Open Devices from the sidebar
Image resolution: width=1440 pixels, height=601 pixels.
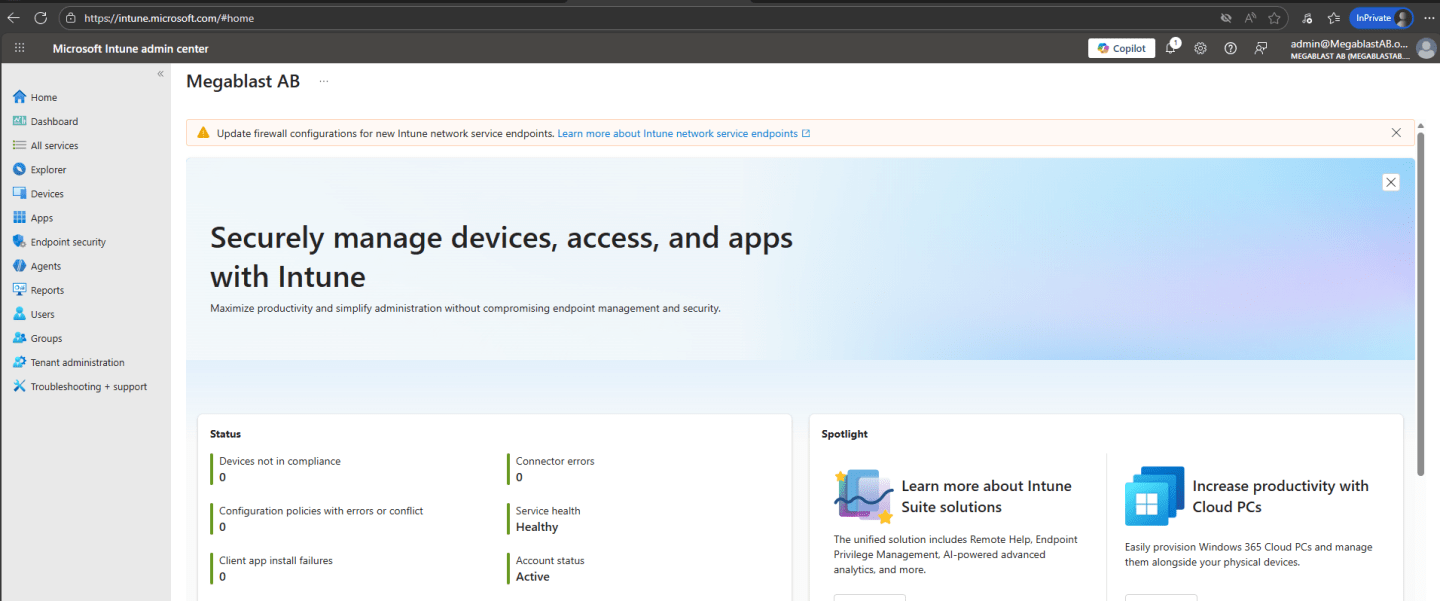[45, 193]
